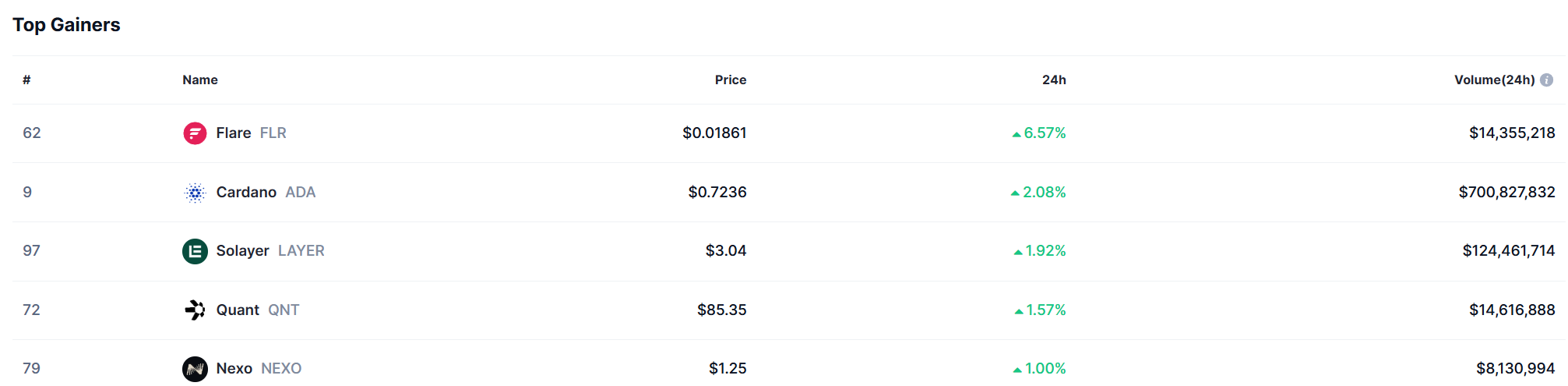
Task: Click Flare's 6.57% gain value
Action: click(1044, 133)
